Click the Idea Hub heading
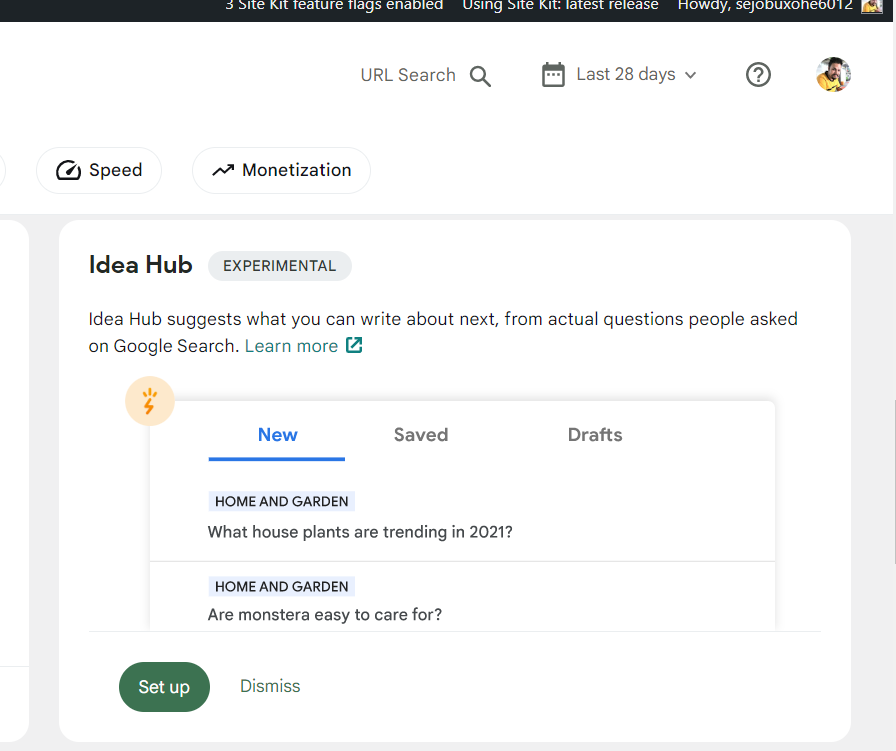Viewport: 896px width, 751px height. point(141,265)
